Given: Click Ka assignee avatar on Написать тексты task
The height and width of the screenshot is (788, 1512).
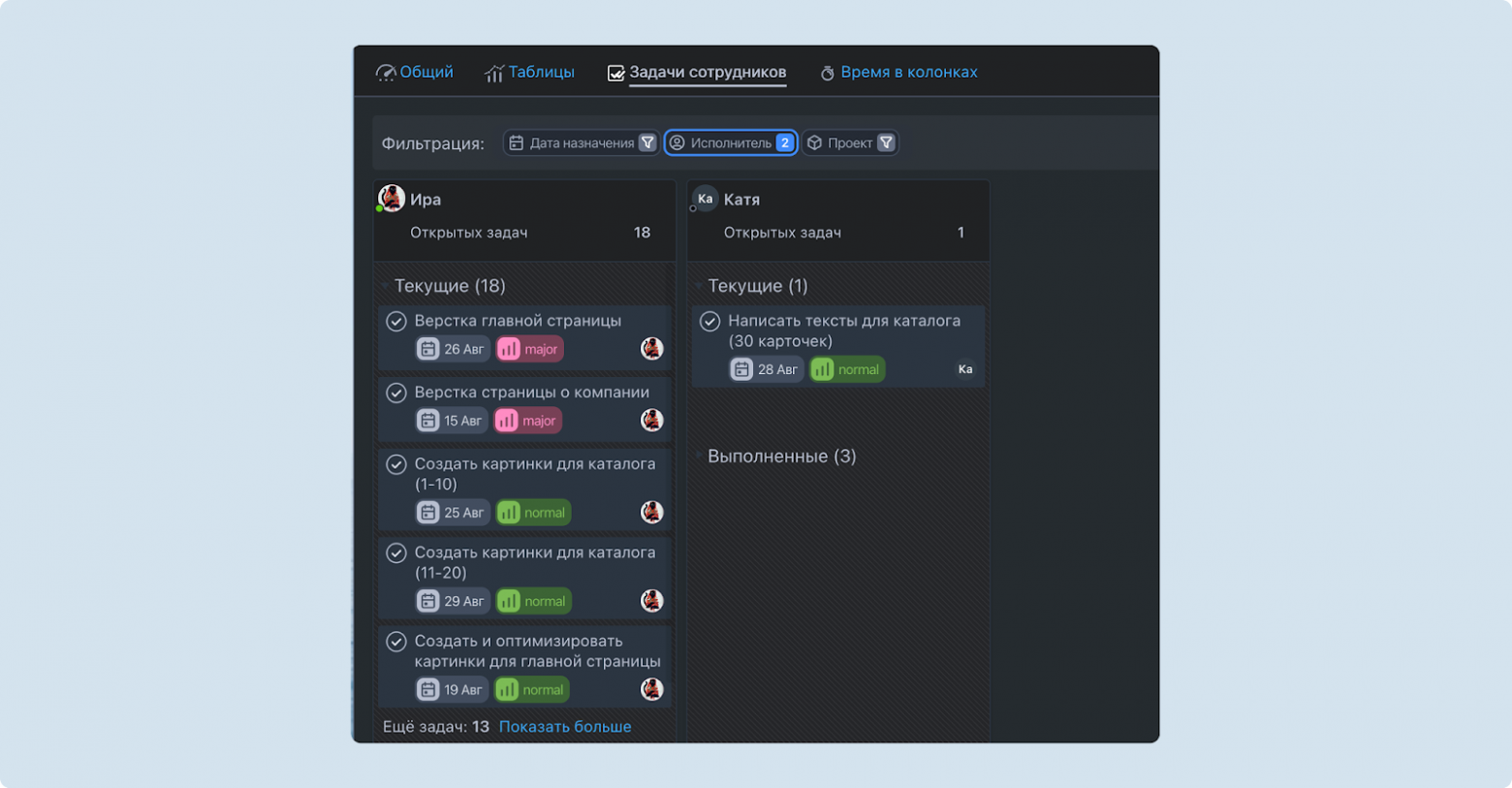Looking at the screenshot, I should coord(965,369).
